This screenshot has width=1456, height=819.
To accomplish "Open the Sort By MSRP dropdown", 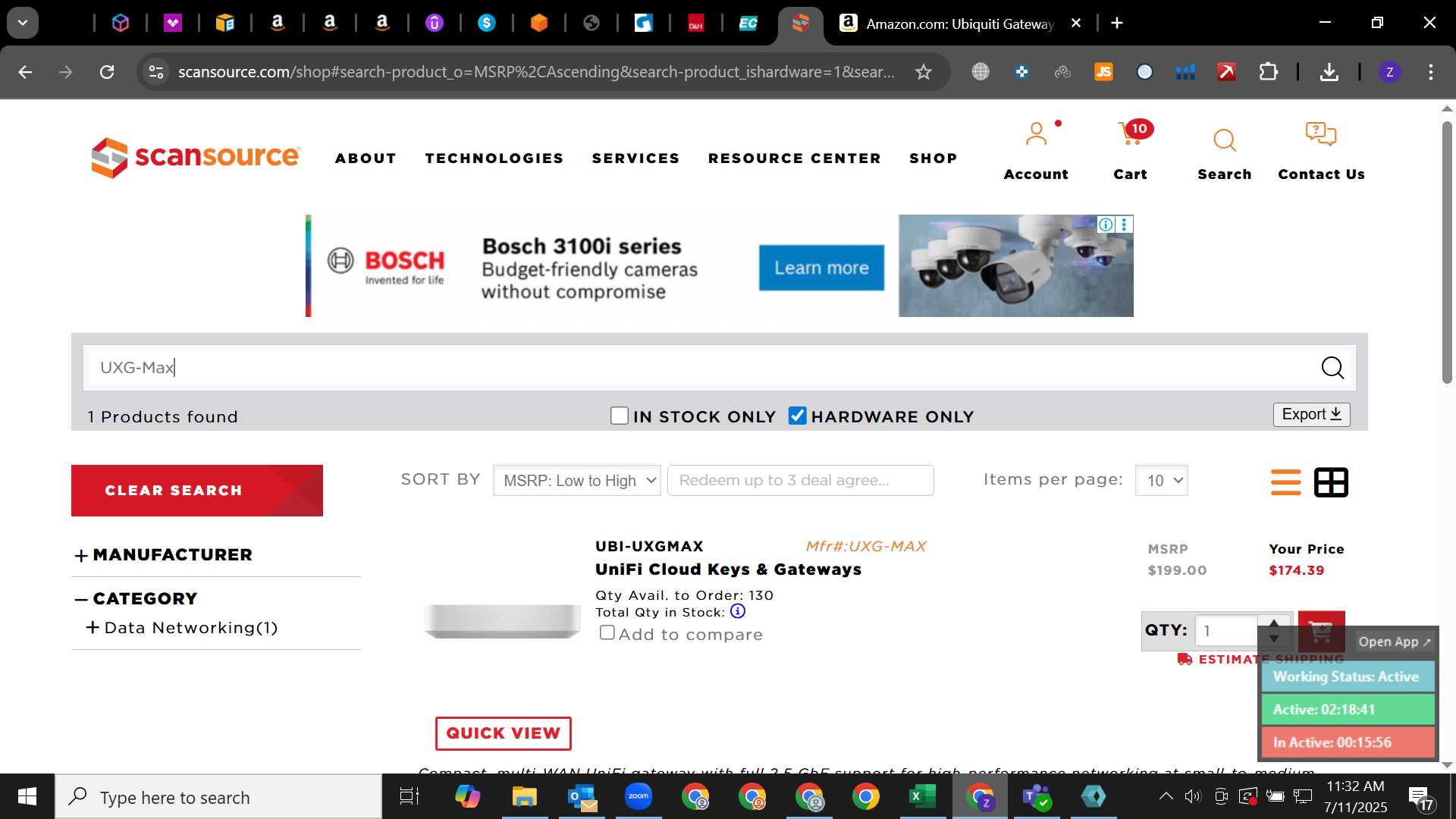I will point(576,481).
